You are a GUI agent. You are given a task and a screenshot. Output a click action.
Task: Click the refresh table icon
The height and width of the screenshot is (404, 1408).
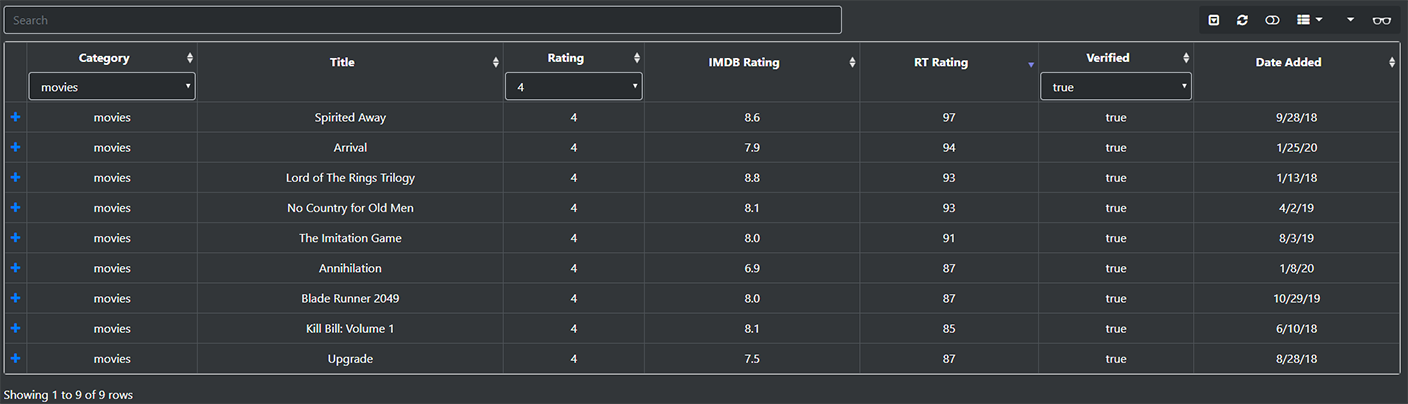1242,20
